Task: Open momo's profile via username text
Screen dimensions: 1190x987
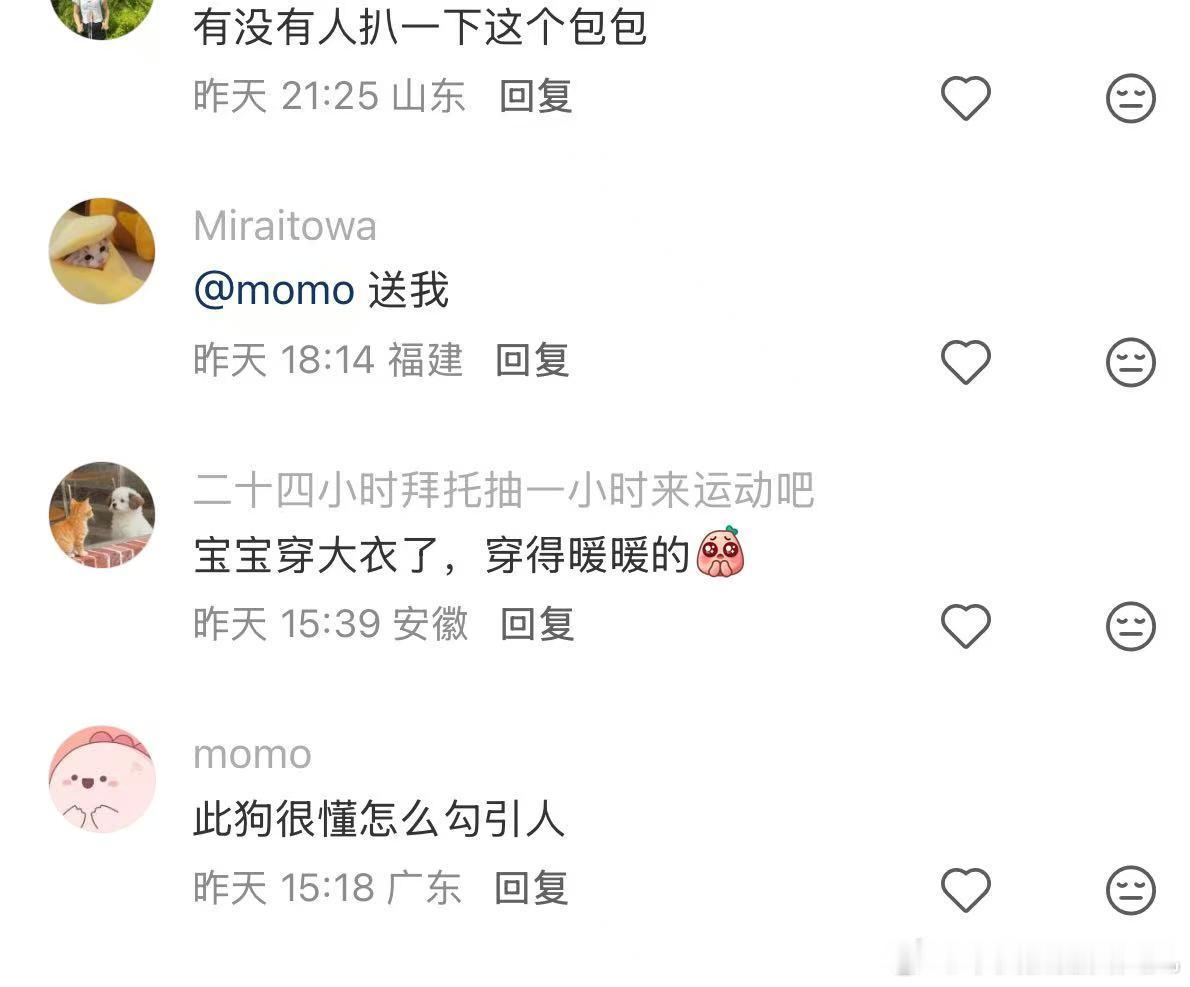Action: 253,755
